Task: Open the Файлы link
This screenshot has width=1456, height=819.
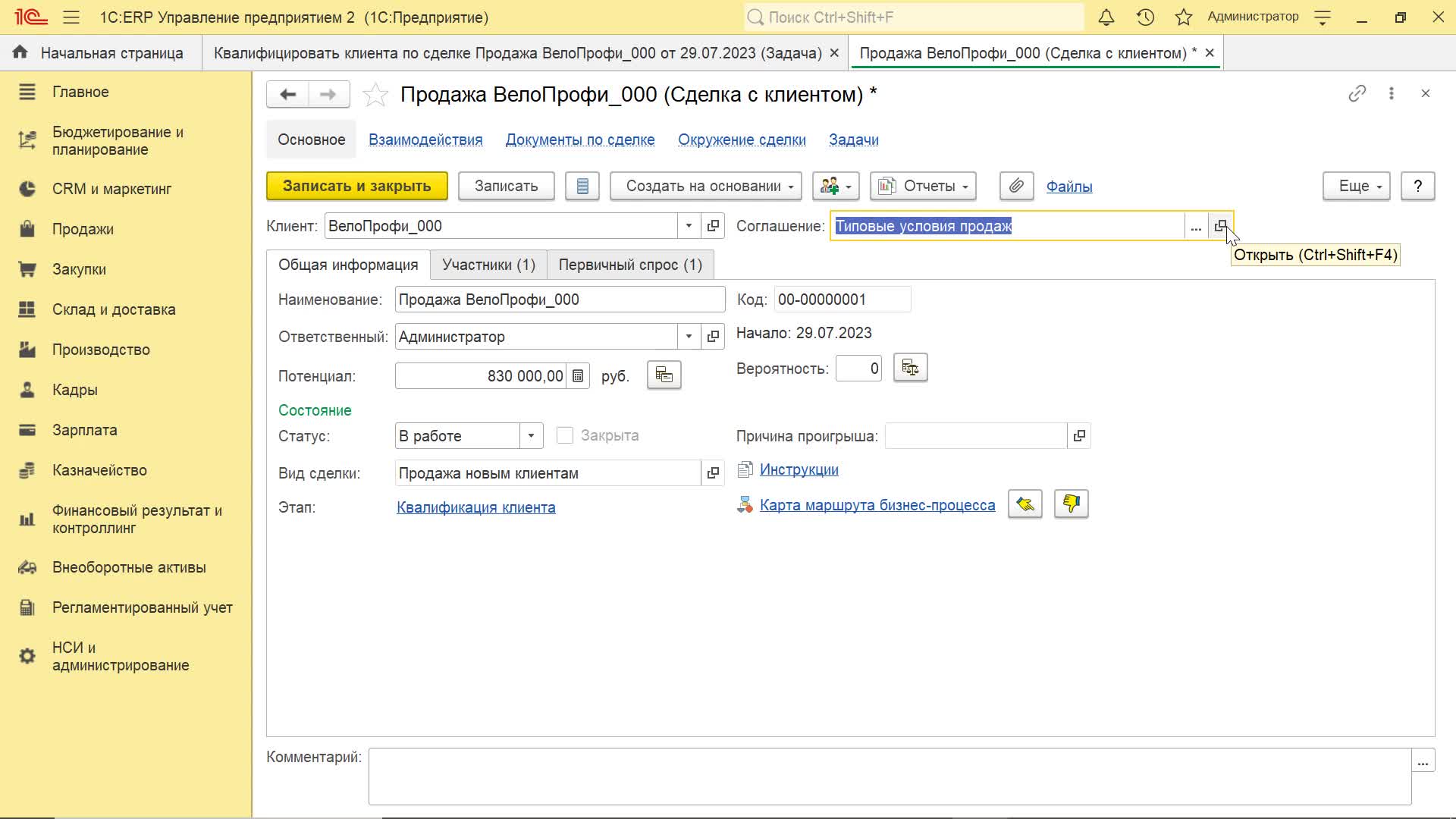Action: click(1069, 187)
